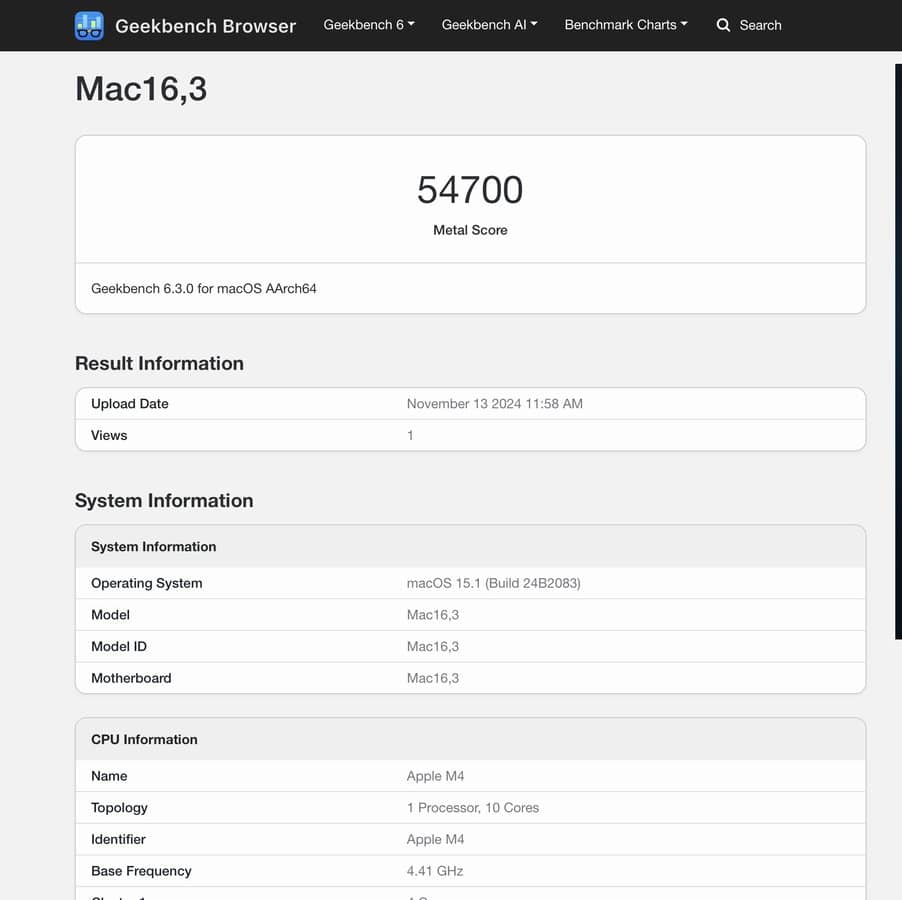This screenshot has height=900, width=902.
Task: Click the Motherboard row label
Action: [x=131, y=678]
